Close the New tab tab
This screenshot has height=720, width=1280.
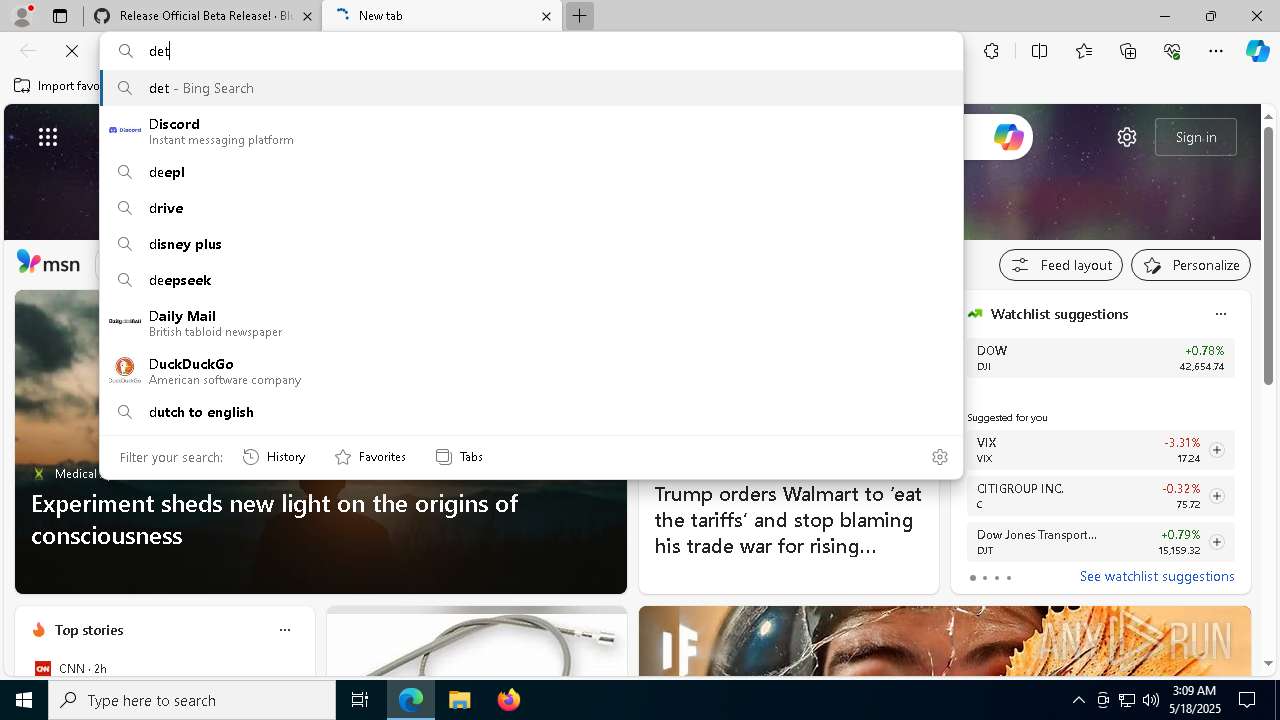pyautogui.click(x=546, y=16)
